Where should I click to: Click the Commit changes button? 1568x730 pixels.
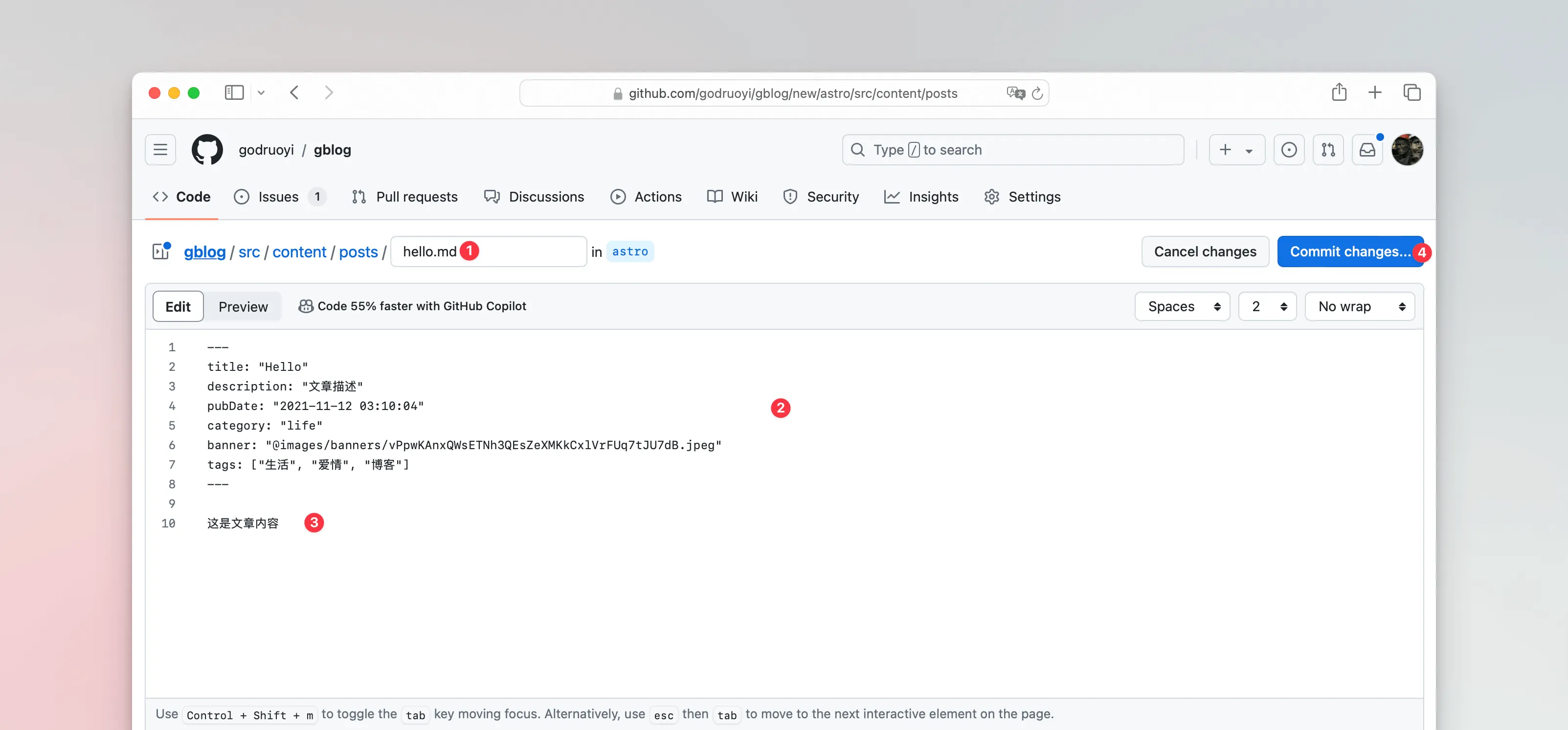[1349, 251]
